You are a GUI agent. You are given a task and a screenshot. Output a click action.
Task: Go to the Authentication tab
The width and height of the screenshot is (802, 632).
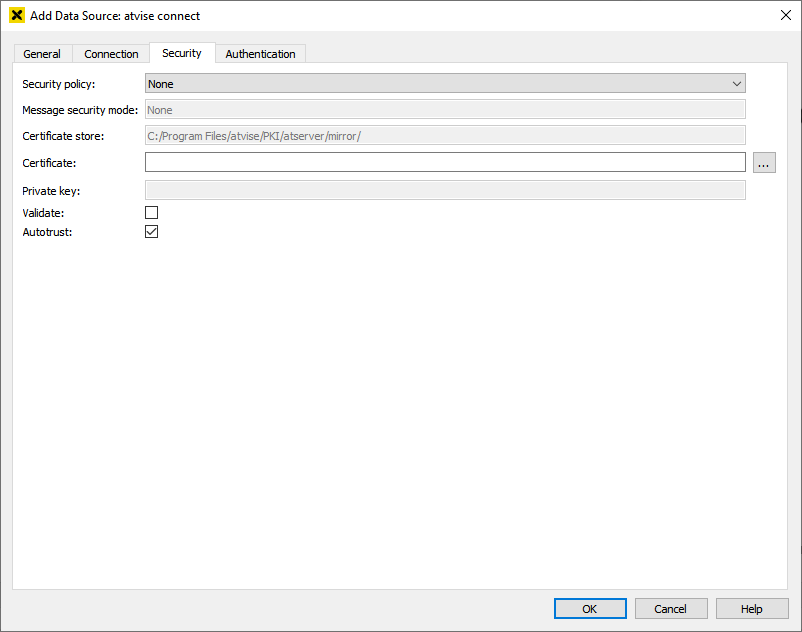(260, 54)
